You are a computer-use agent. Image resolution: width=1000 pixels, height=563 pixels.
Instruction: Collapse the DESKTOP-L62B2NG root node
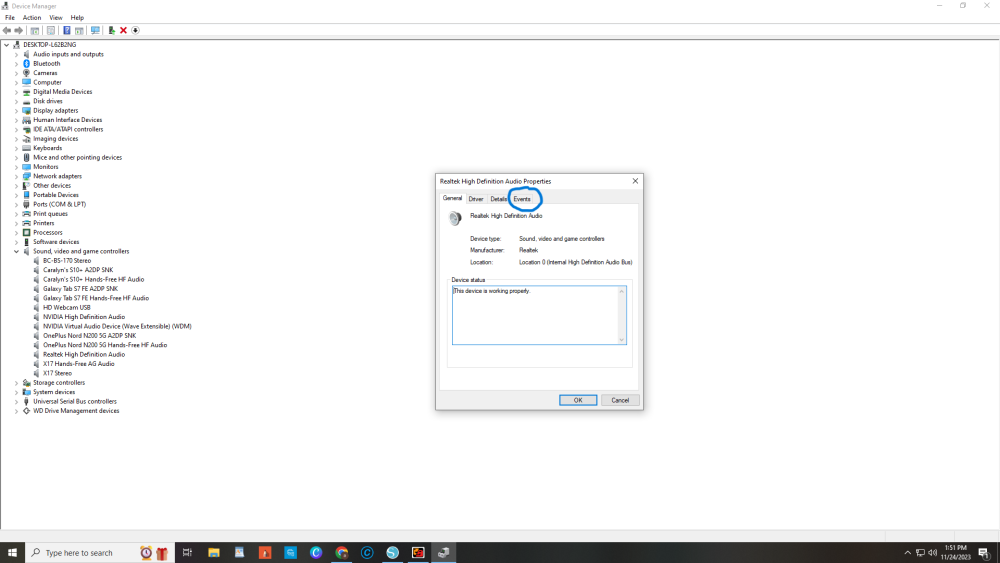[6, 45]
